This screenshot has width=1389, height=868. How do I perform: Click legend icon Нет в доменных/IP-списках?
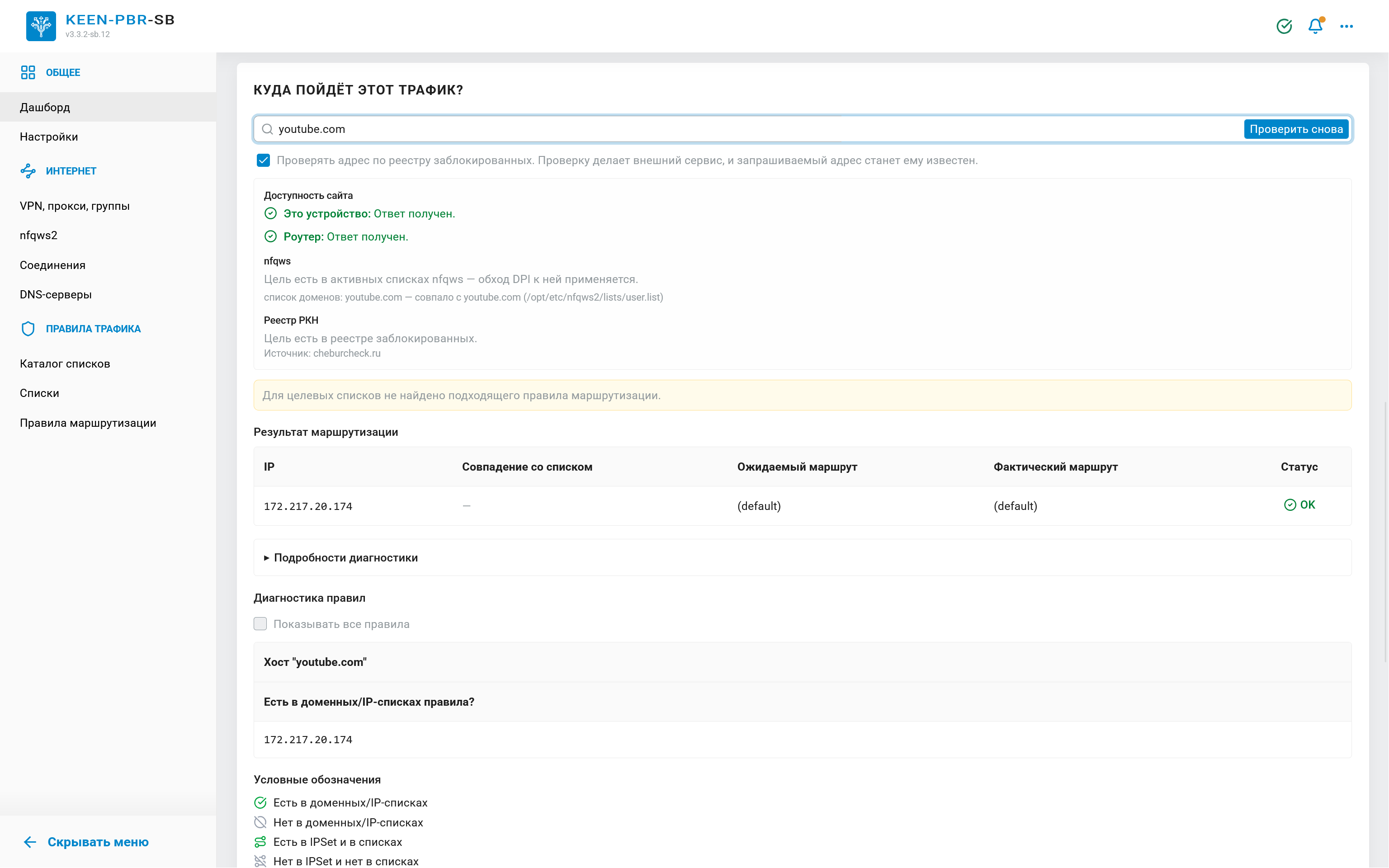[x=260, y=823]
